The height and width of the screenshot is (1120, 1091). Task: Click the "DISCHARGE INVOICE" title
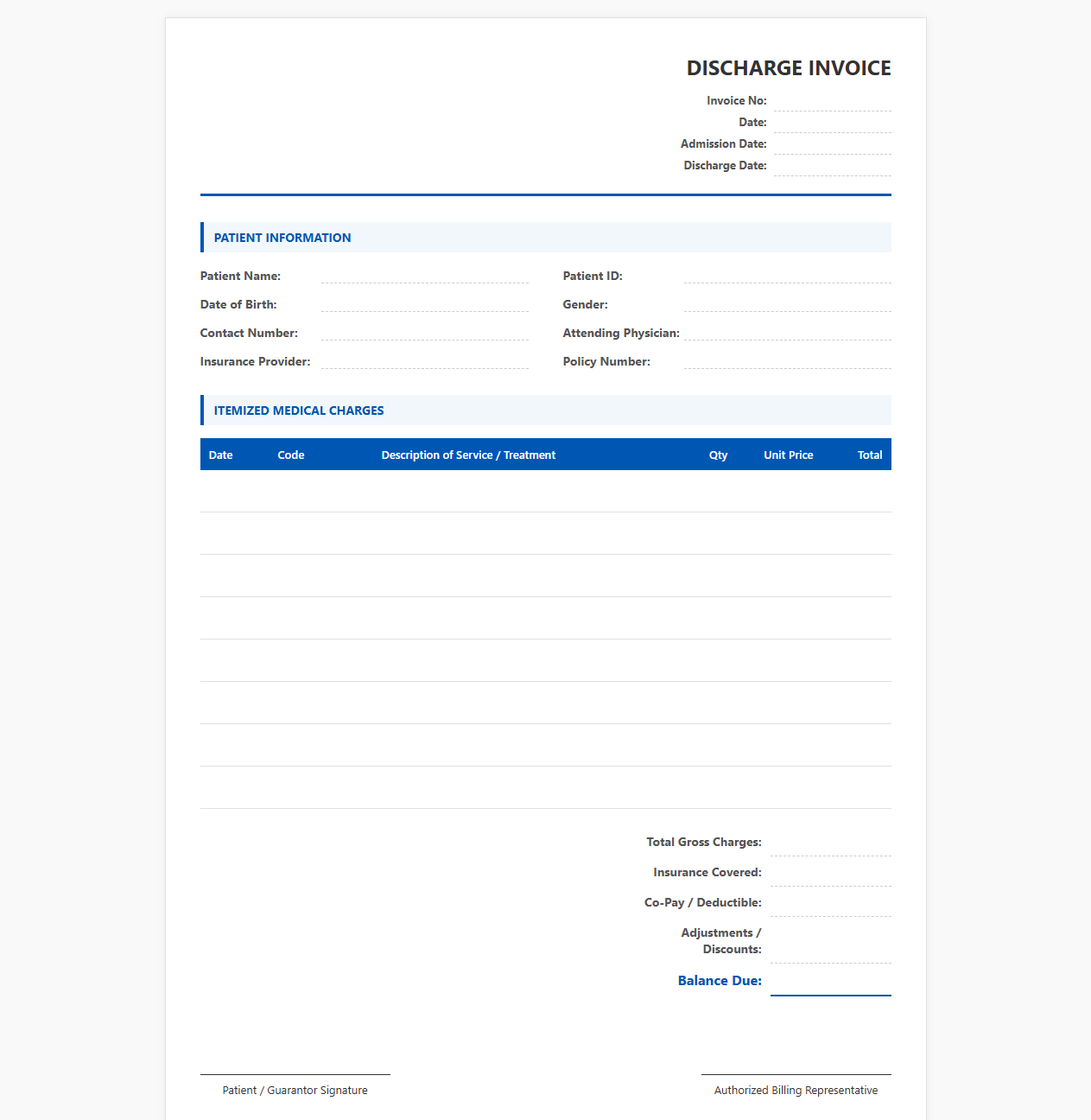click(x=789, y=68)
